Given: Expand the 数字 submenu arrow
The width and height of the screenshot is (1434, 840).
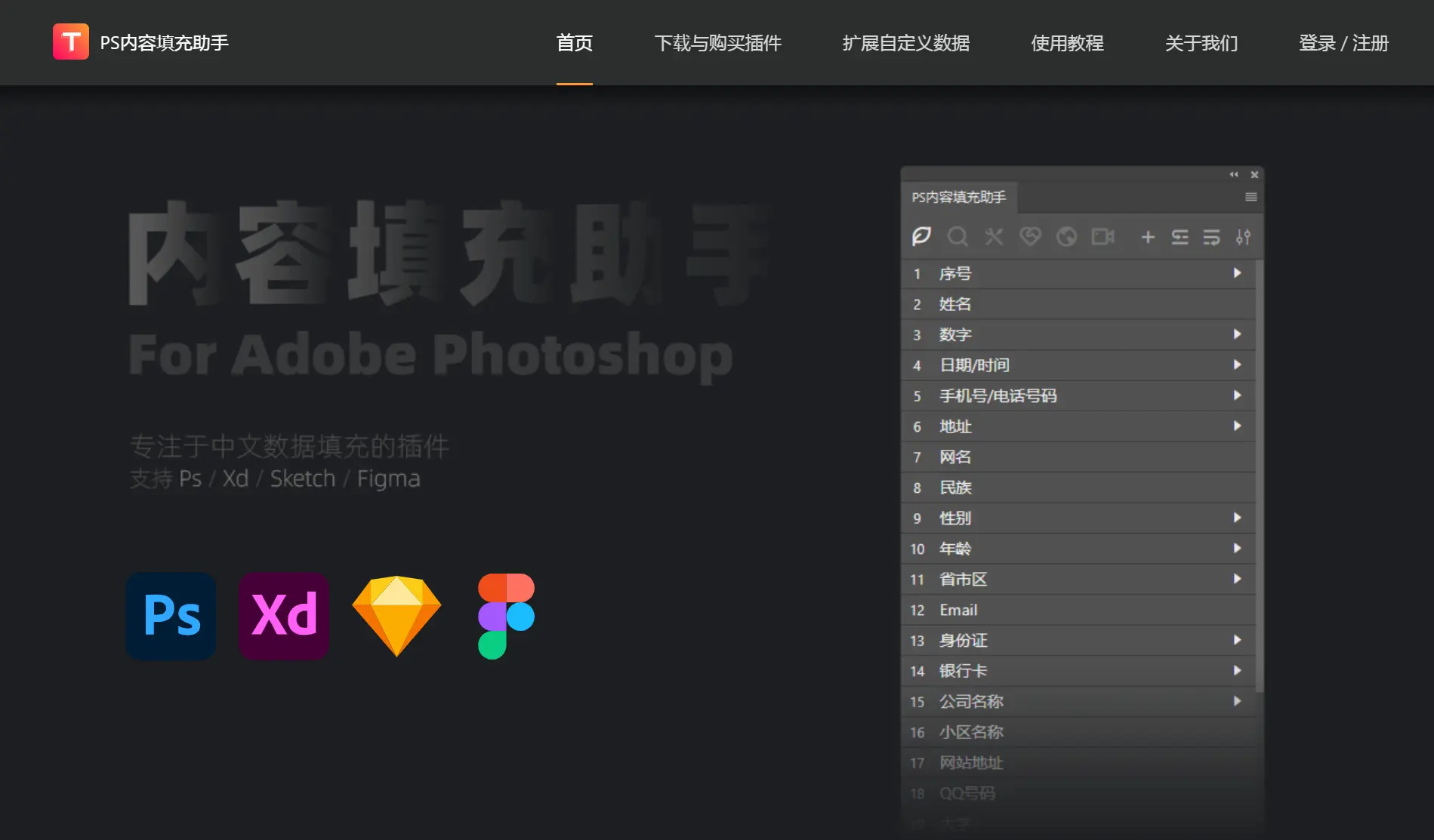Looking at the screenshot, I should pos(1237,334).
